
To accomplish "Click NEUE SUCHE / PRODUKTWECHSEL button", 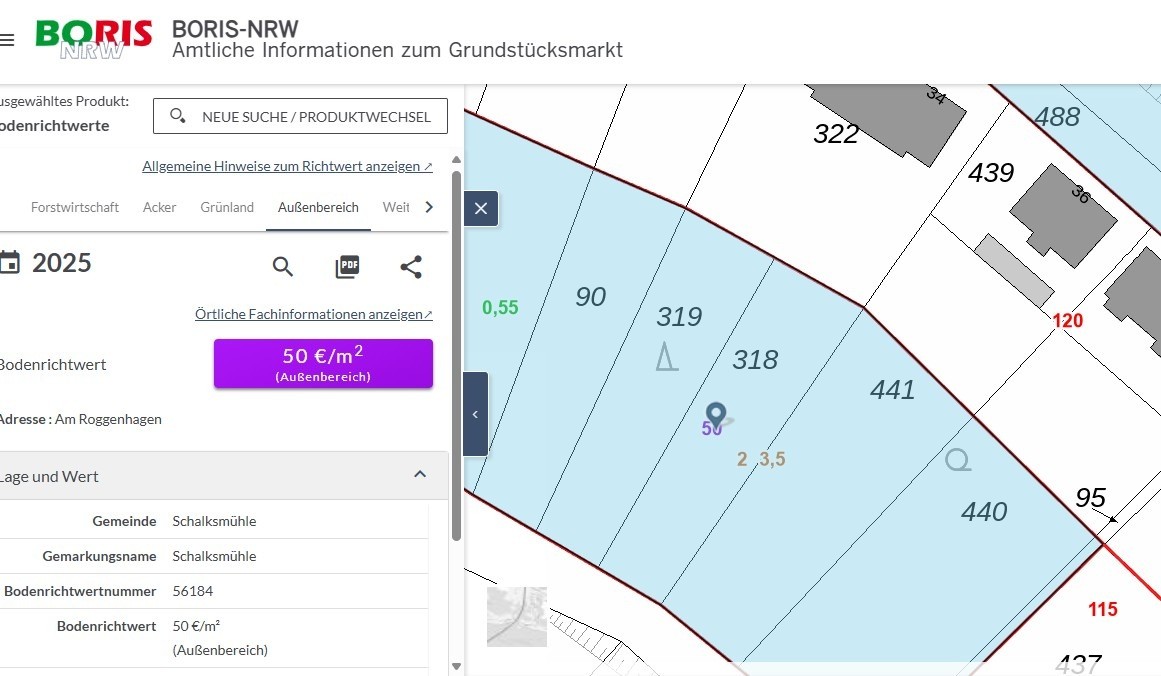I will pyautogui.click(x=301, y=116).
